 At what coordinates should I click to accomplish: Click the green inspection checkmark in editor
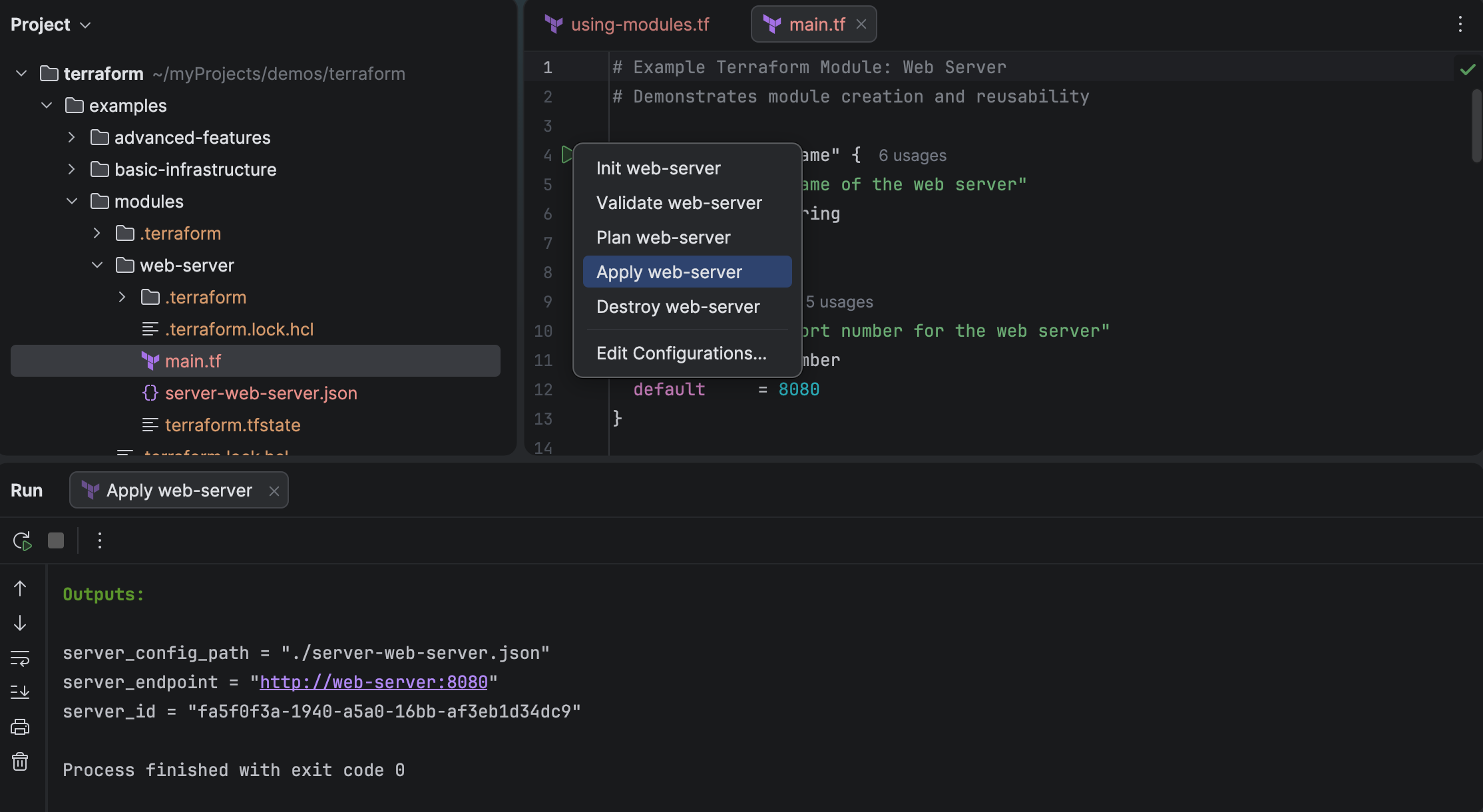click(1467, 69)
